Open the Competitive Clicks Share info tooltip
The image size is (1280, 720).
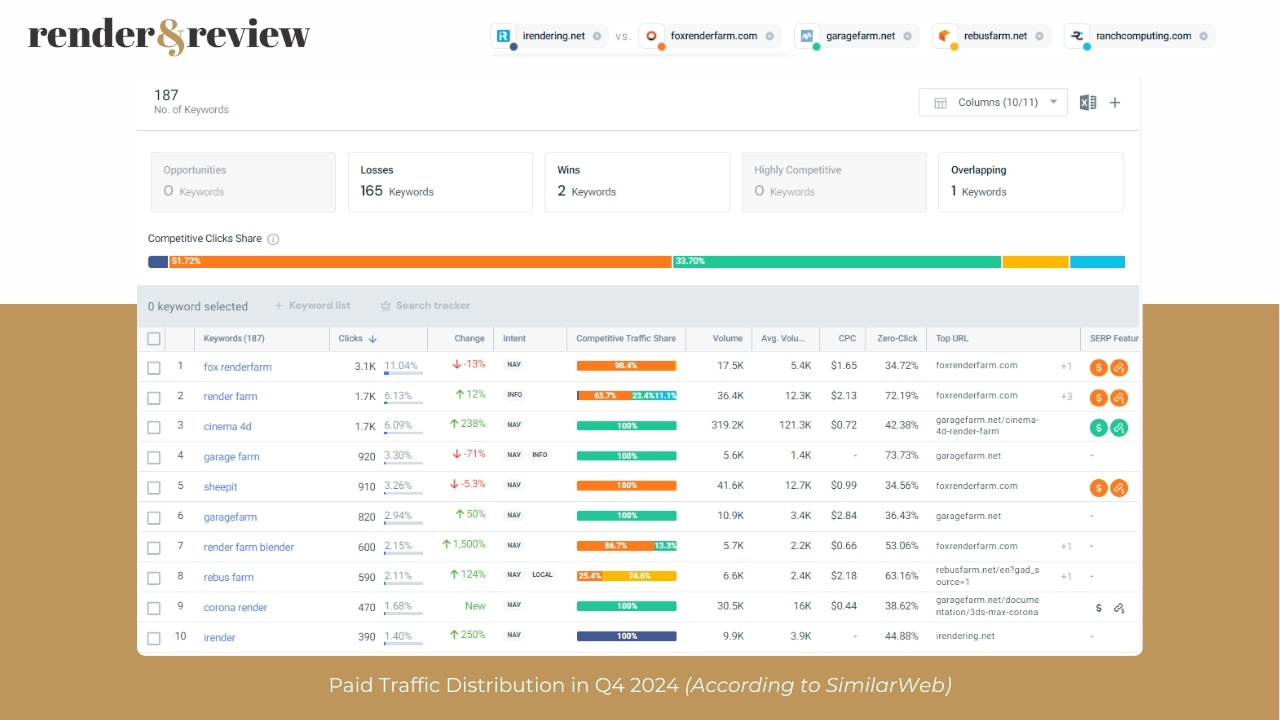tap(273, 239)
